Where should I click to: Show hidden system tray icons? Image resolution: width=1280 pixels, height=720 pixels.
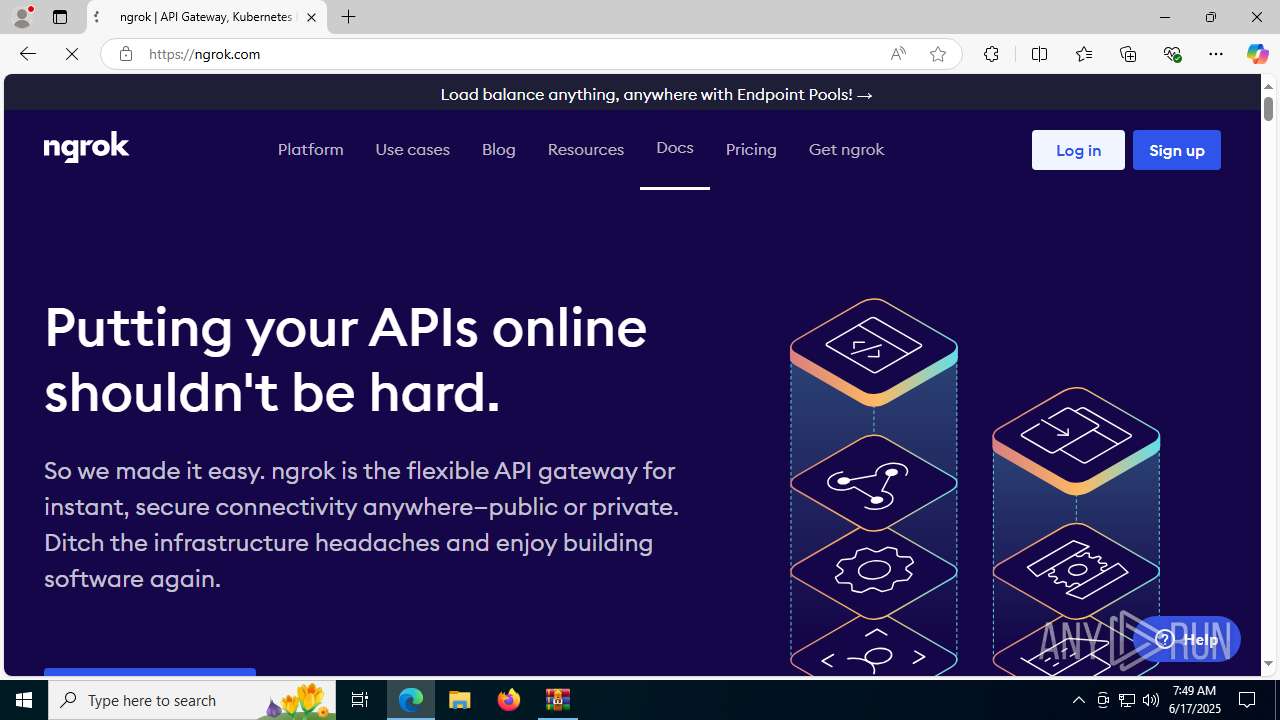click(x=1078, y=700)
